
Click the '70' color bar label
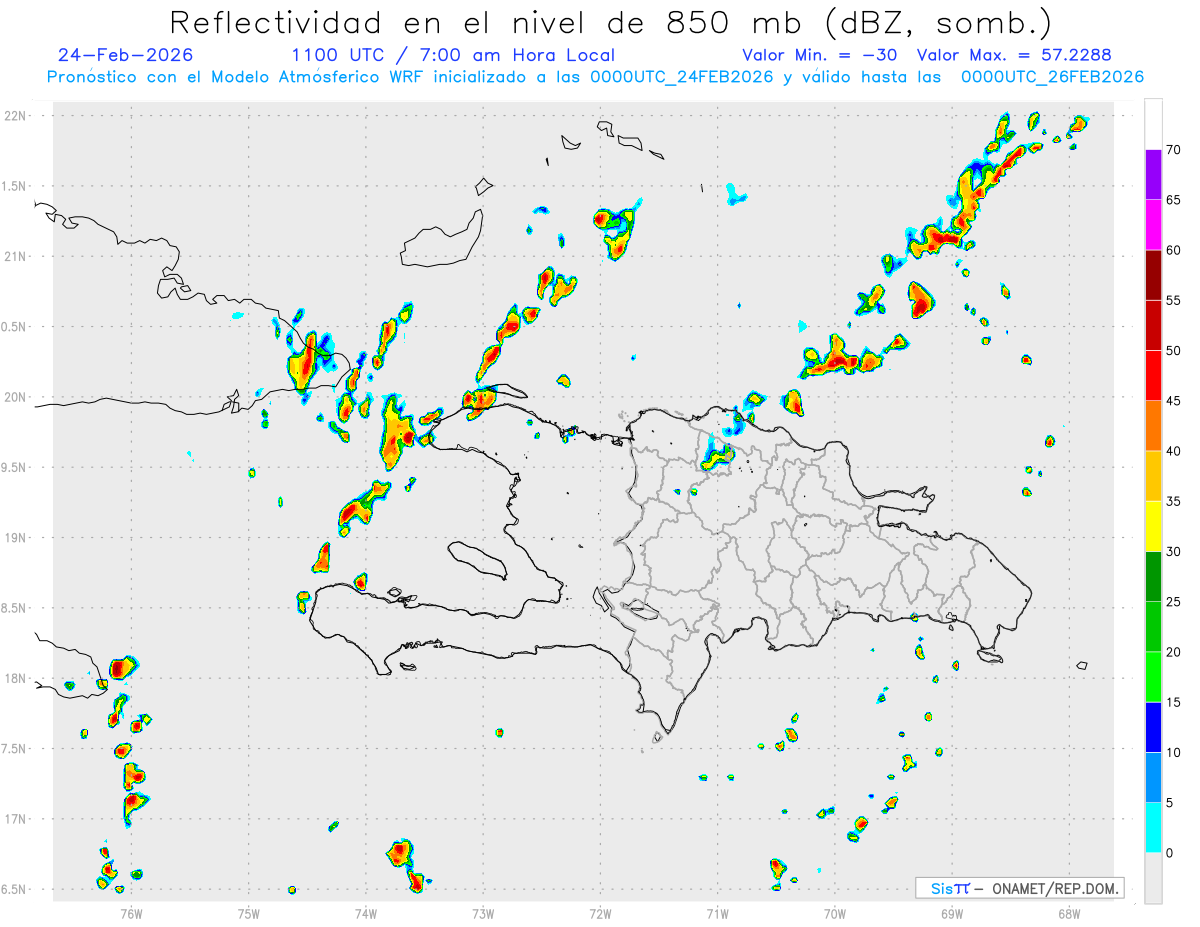pyautogui.click(x=1173, y=150)
